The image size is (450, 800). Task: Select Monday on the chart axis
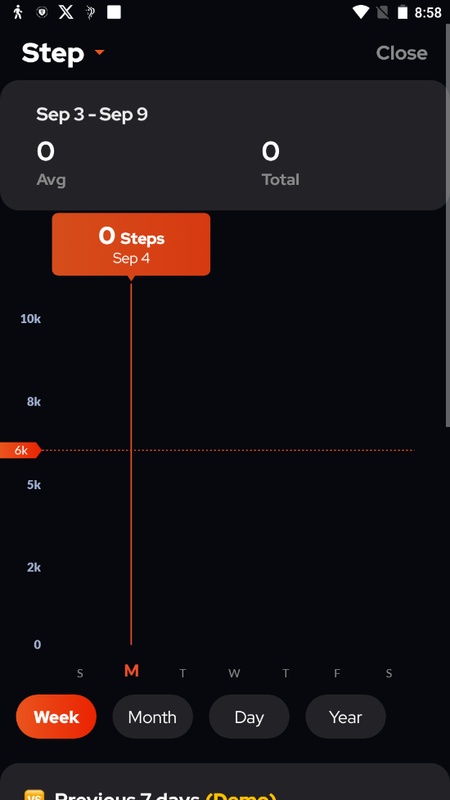click(x=131, y=671)
